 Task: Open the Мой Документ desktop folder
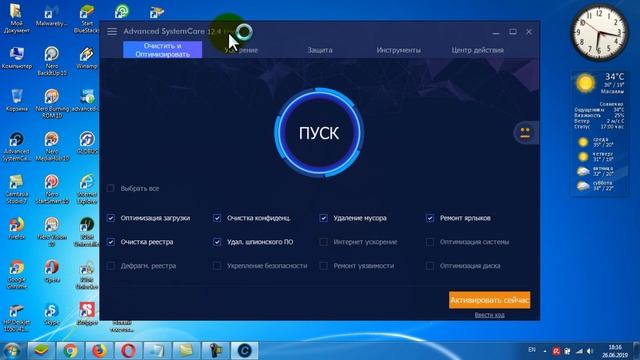[x=16, y=18]
